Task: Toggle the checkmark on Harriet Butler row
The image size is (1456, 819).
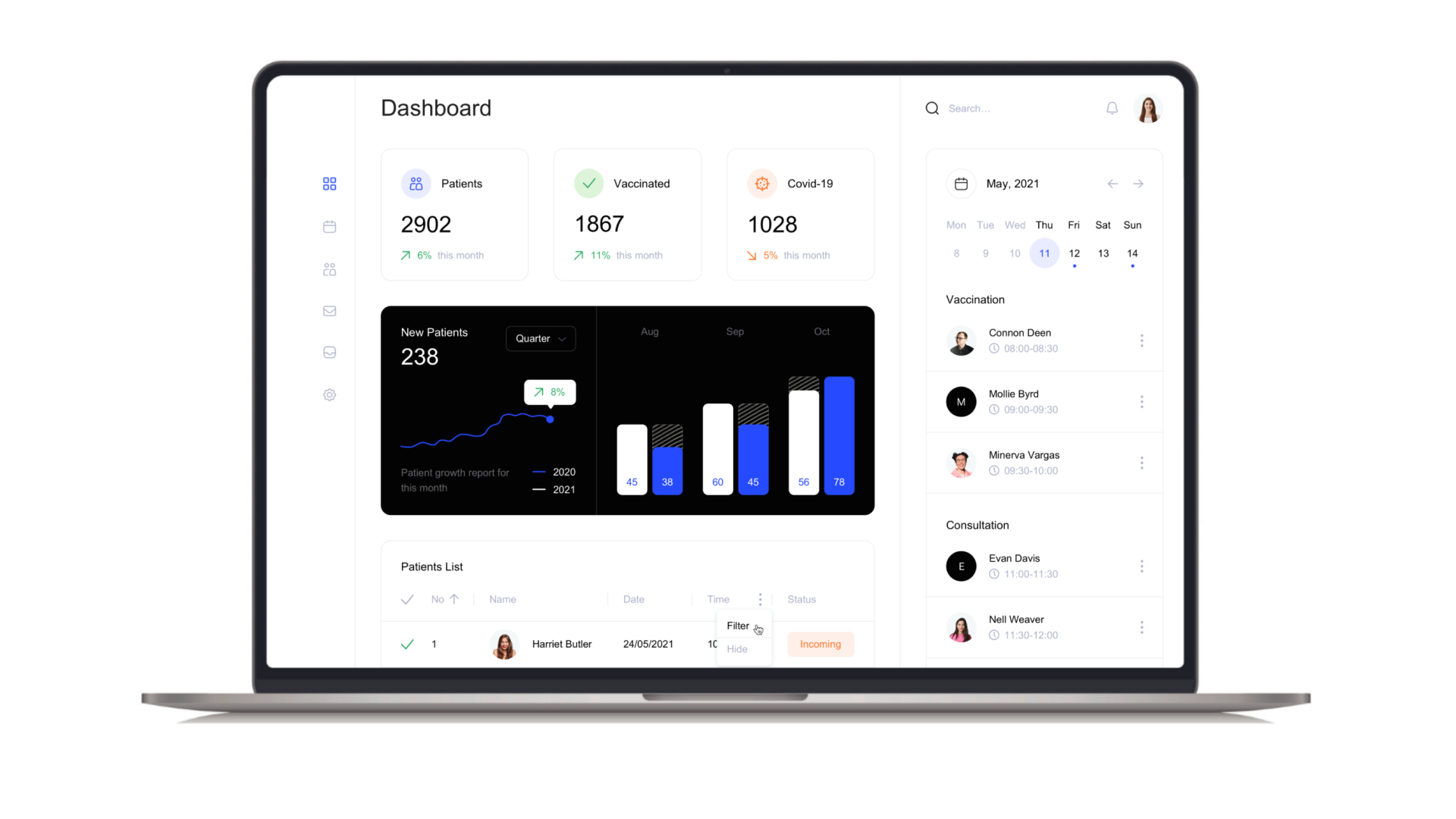Action: [406, 643]
